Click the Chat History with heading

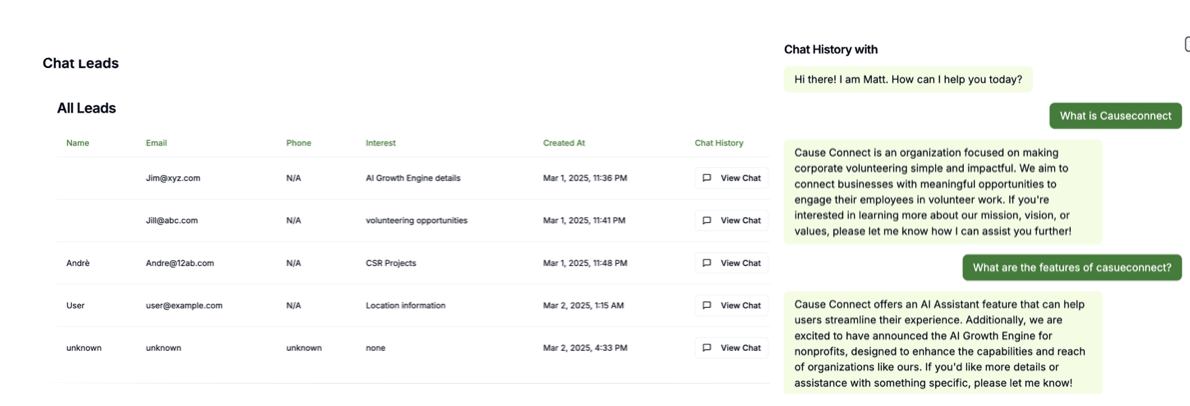pos(831,50)
